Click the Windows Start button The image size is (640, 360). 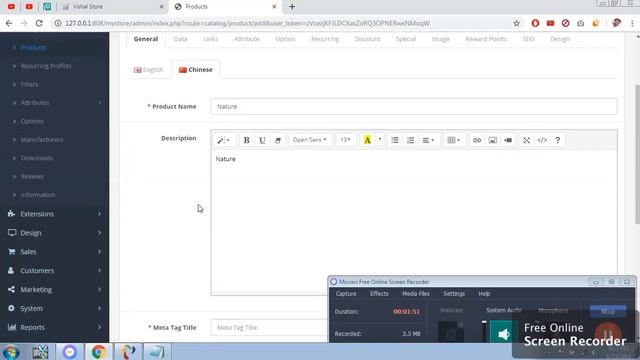(x=11, y=352)
